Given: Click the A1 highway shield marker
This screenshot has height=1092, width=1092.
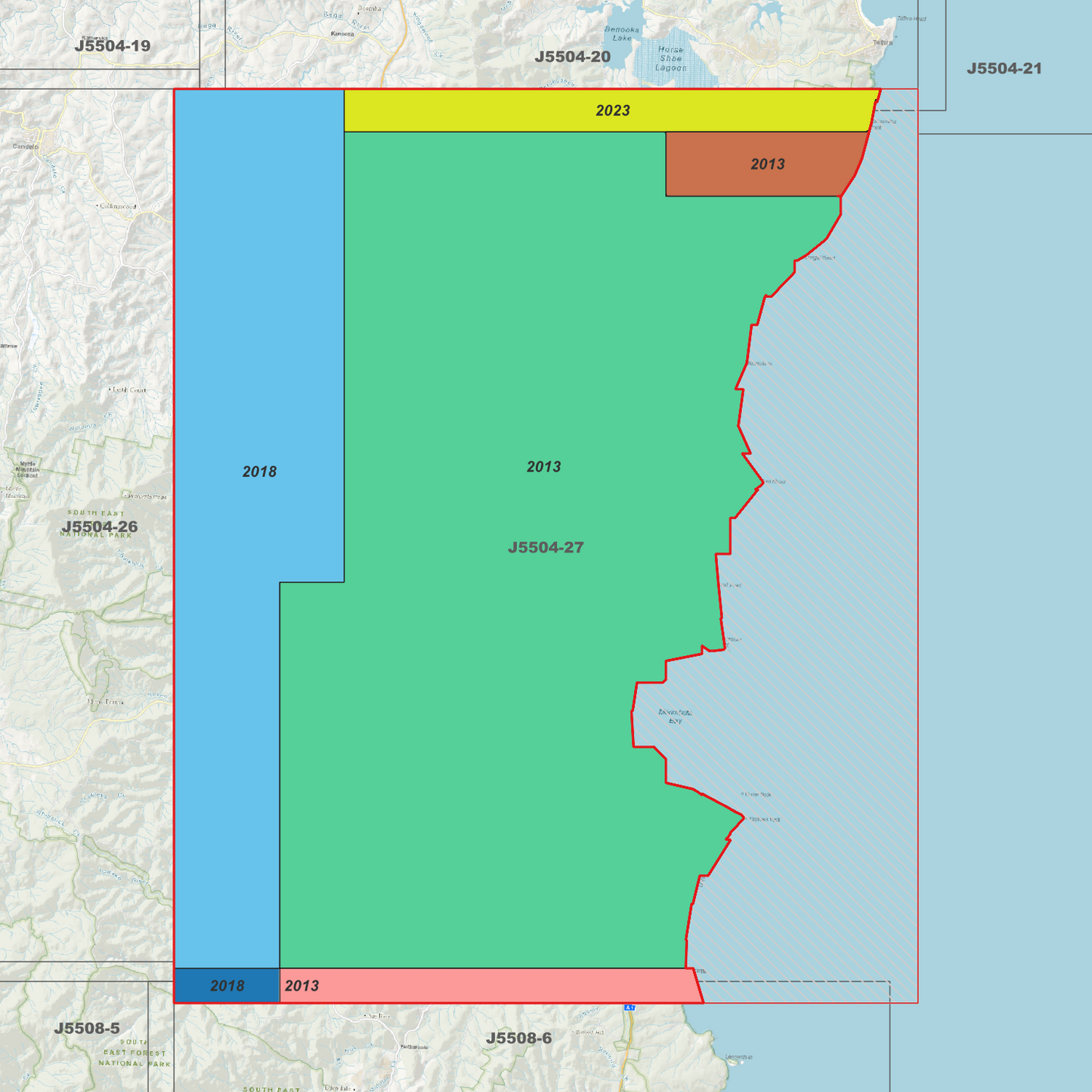Looking at the screenshot, I should 630,1007.
